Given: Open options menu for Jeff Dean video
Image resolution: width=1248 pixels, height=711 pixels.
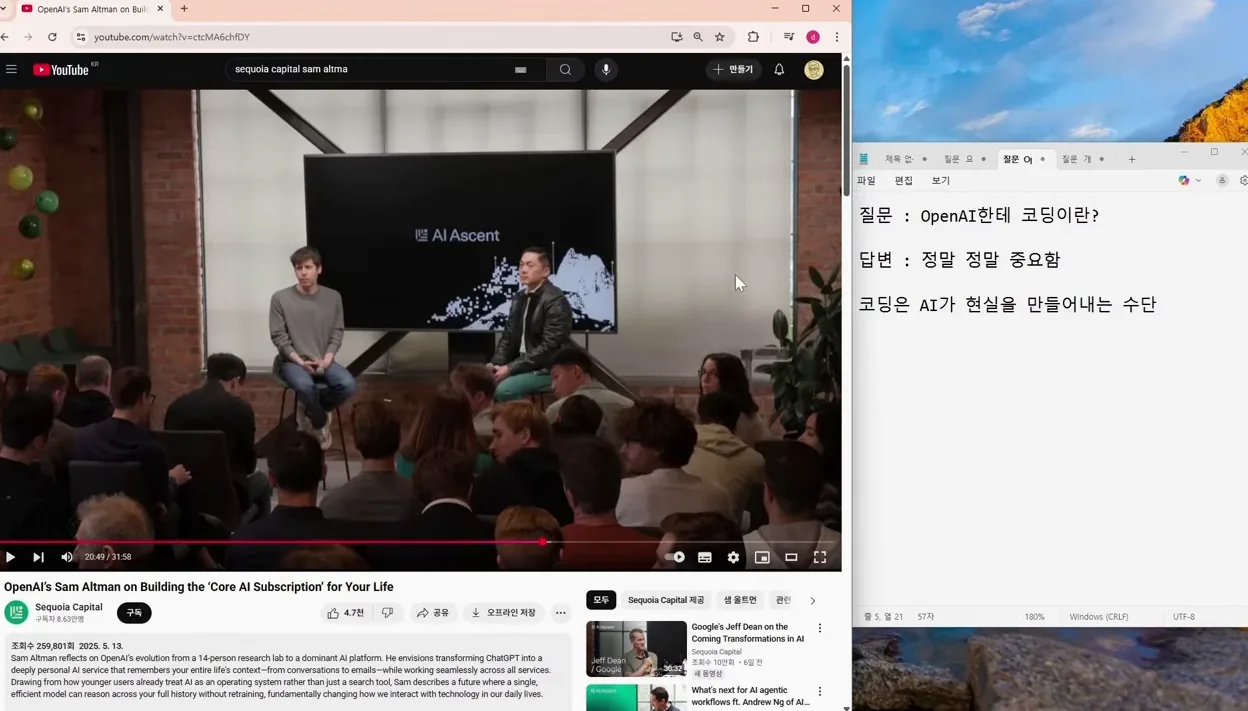Looking at the screenshot, I should pos(820,628).
